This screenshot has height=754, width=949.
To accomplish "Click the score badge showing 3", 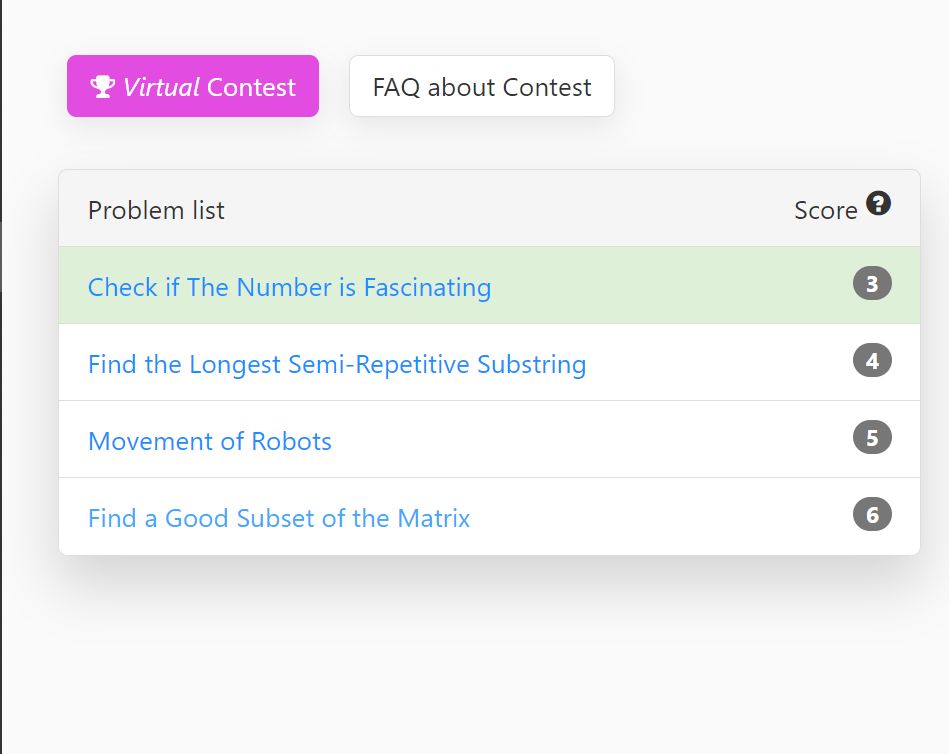I will (x=872, y=283).
